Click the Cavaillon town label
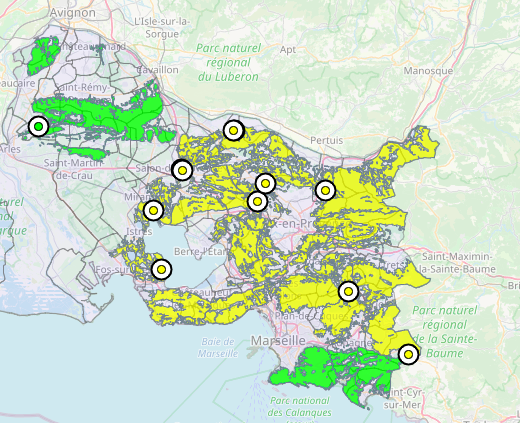This screenshot has width=520, height=423. [157, 70]
